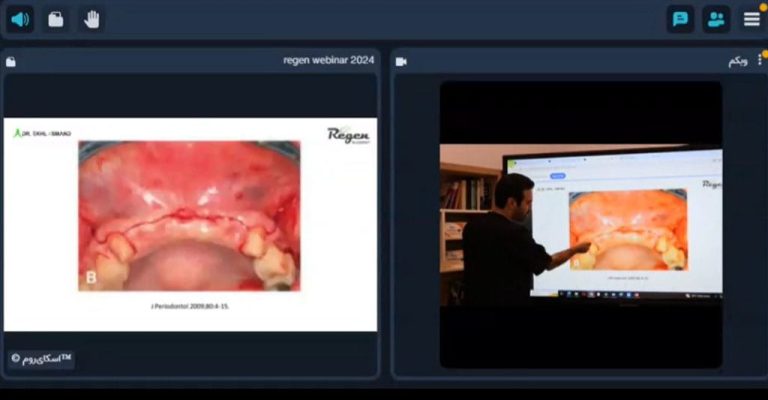Click the presentation panel header icon
This screenshot has width=768, height=400.
tap(11, 61)
